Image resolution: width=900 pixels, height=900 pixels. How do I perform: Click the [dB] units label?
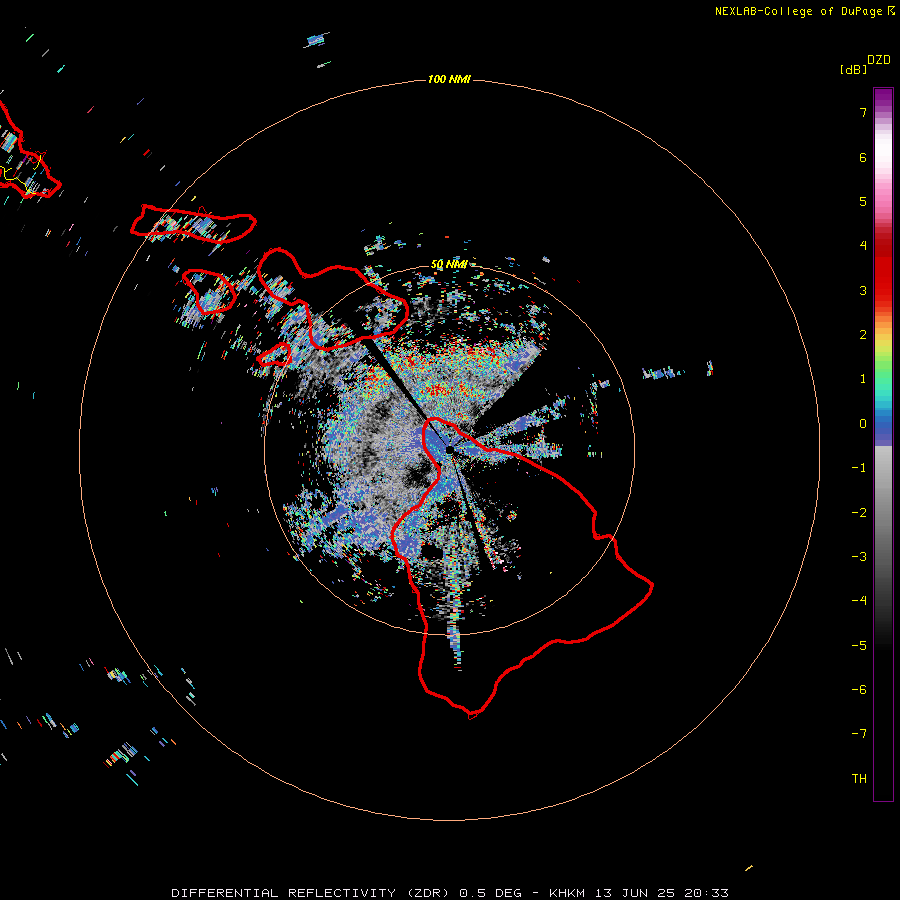click(x=854, y=69)
